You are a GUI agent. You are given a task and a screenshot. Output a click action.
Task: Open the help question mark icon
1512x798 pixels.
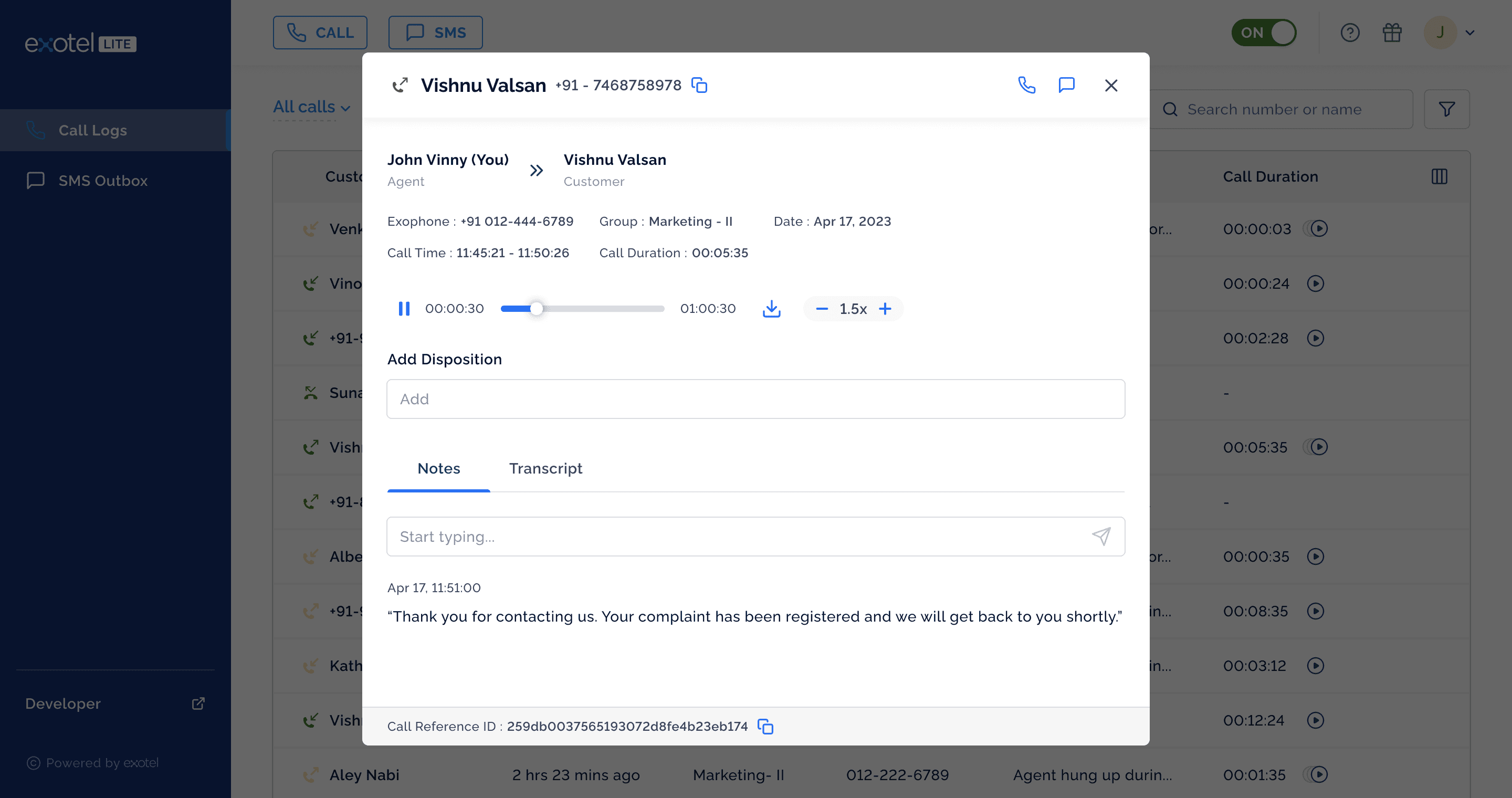pos(1349,32)
